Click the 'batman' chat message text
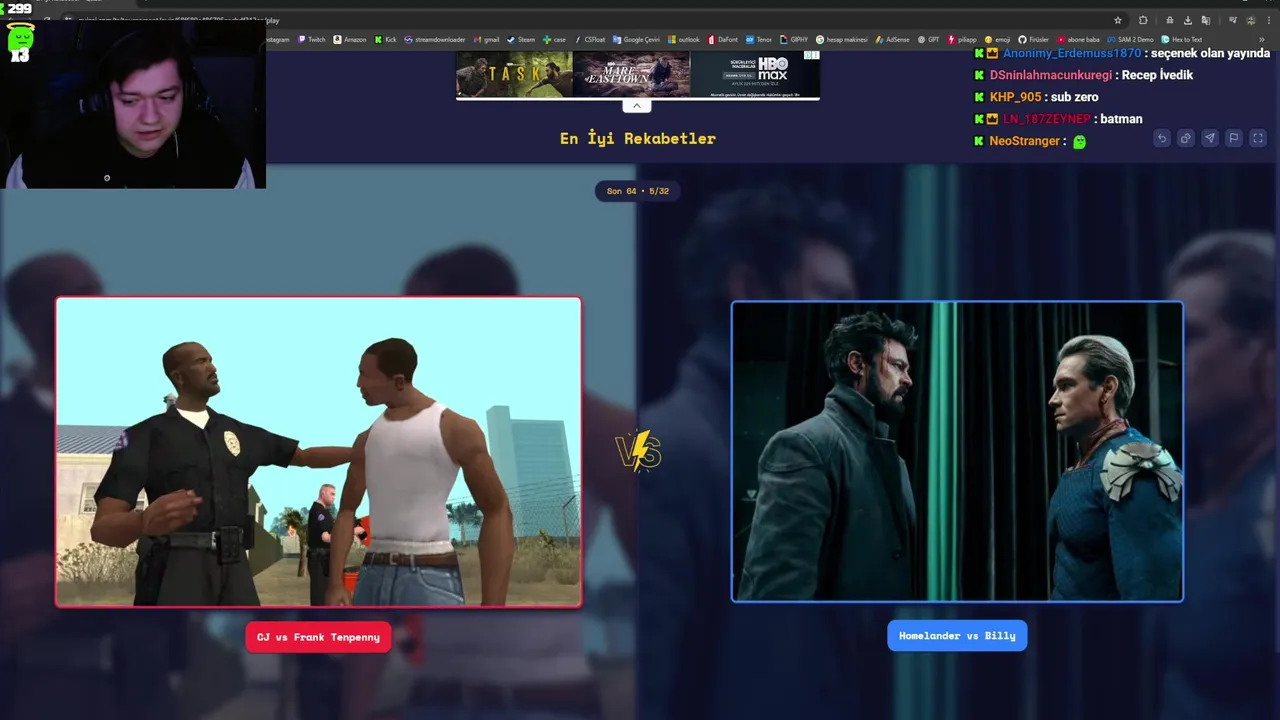 tap(1121, 119)
